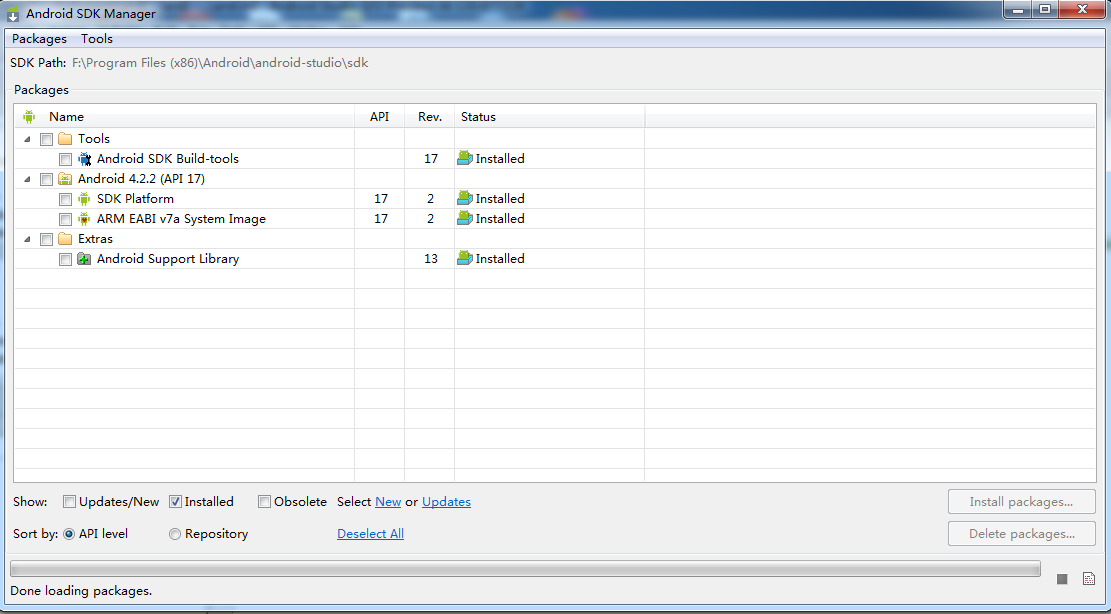The image size is (1111, 614).
Task: Check the Extras category checkbox
Action: point(46,239)
